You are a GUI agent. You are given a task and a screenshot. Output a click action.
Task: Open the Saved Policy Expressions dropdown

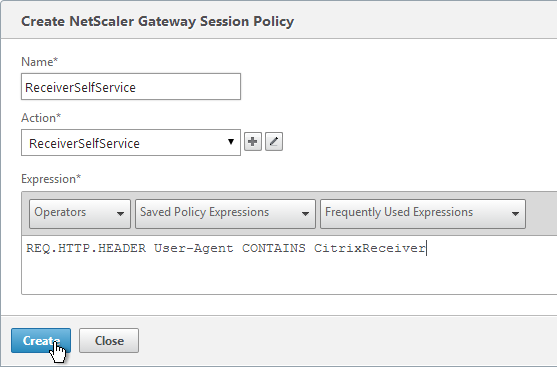(225, 214)
